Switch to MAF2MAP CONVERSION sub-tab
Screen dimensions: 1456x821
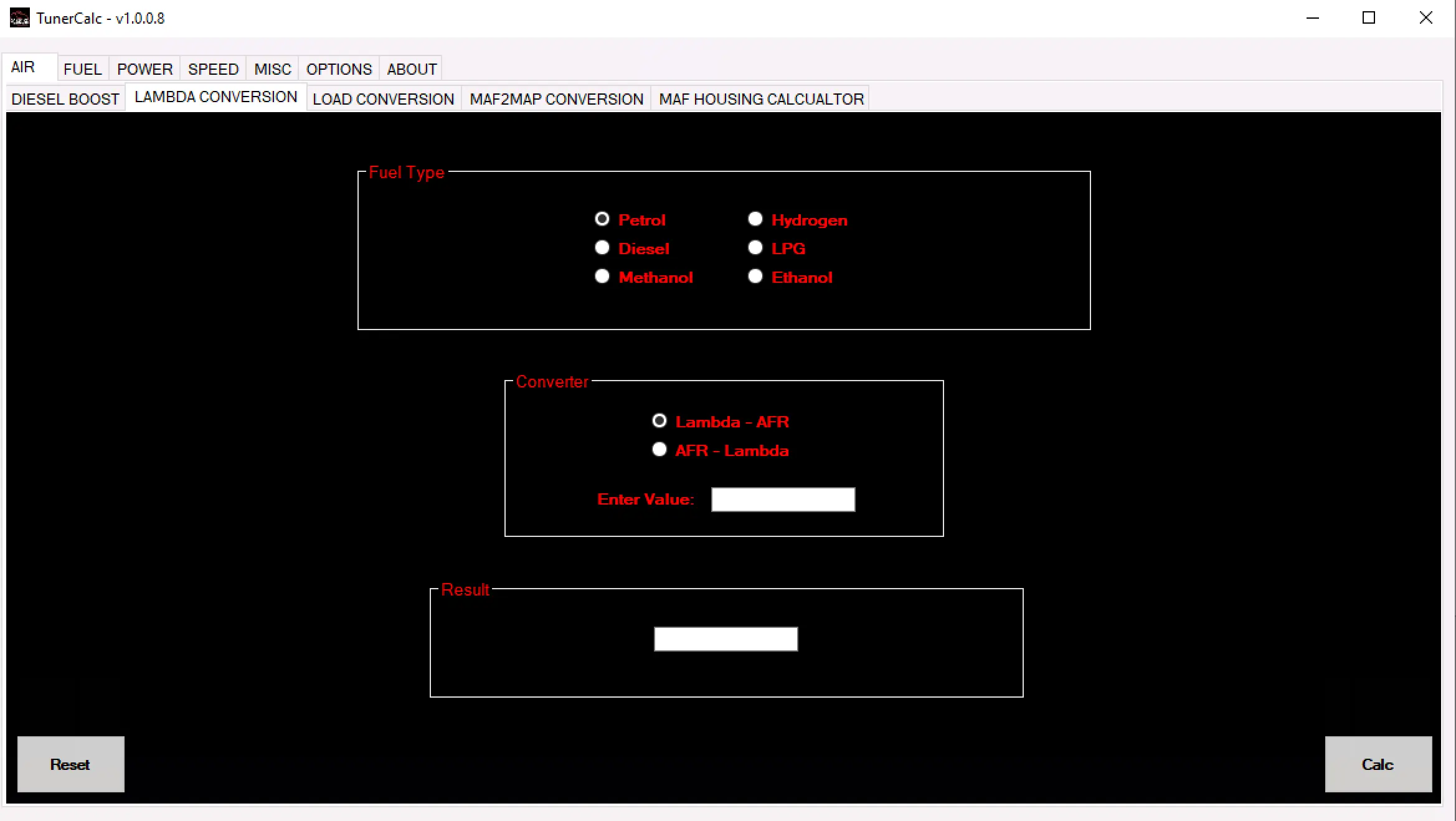pos(556,99)
